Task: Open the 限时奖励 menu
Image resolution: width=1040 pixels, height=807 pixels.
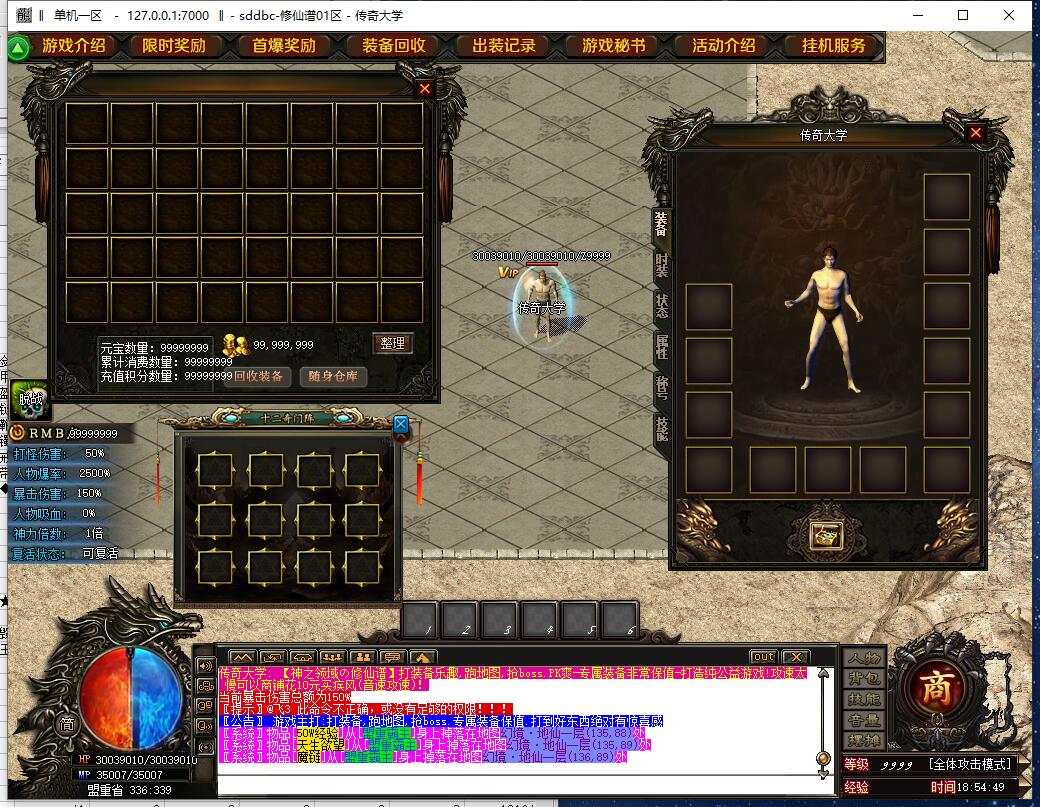Action: pos(174,46)
